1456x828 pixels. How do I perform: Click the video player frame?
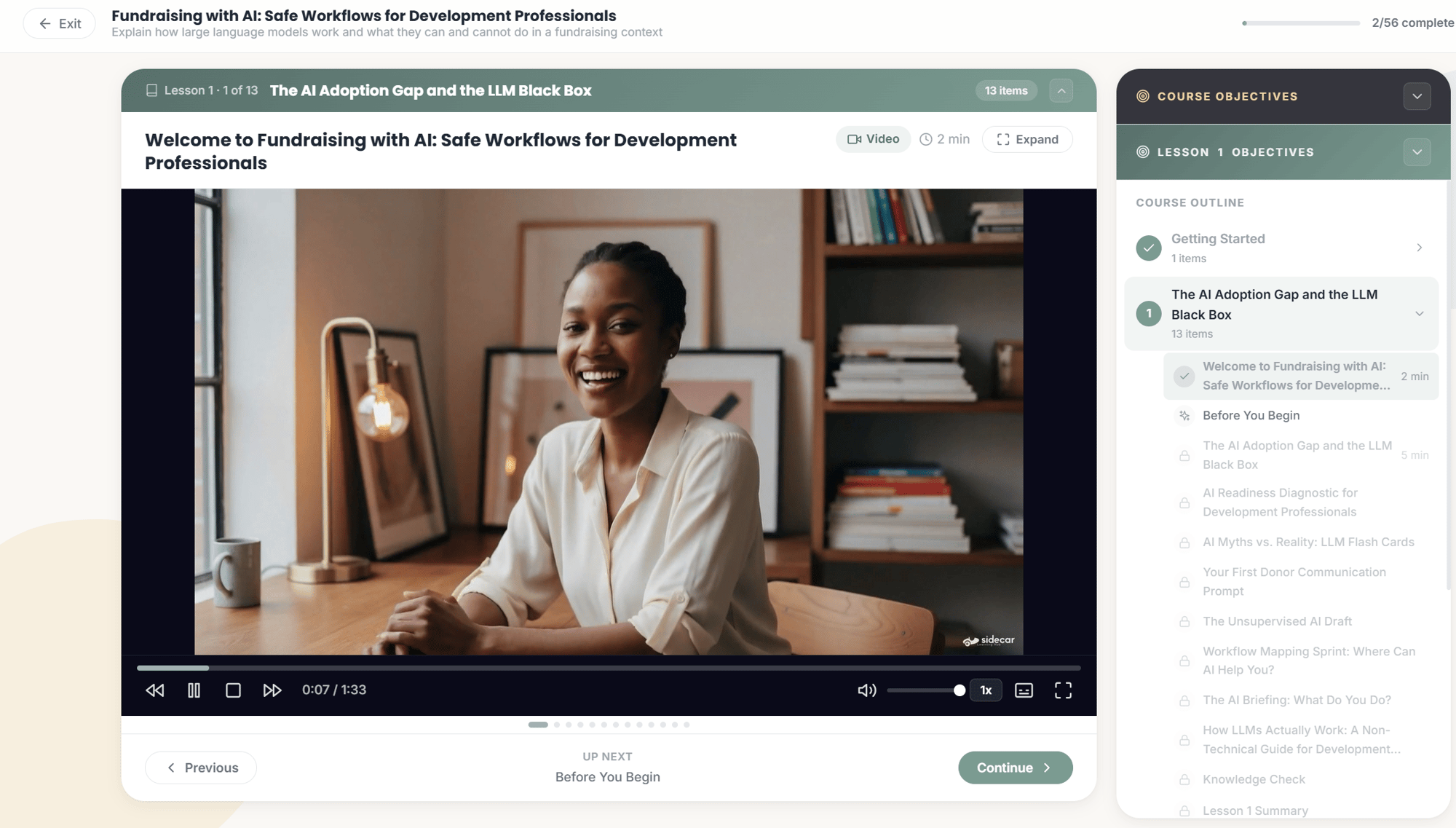click(x=609, y=422)
